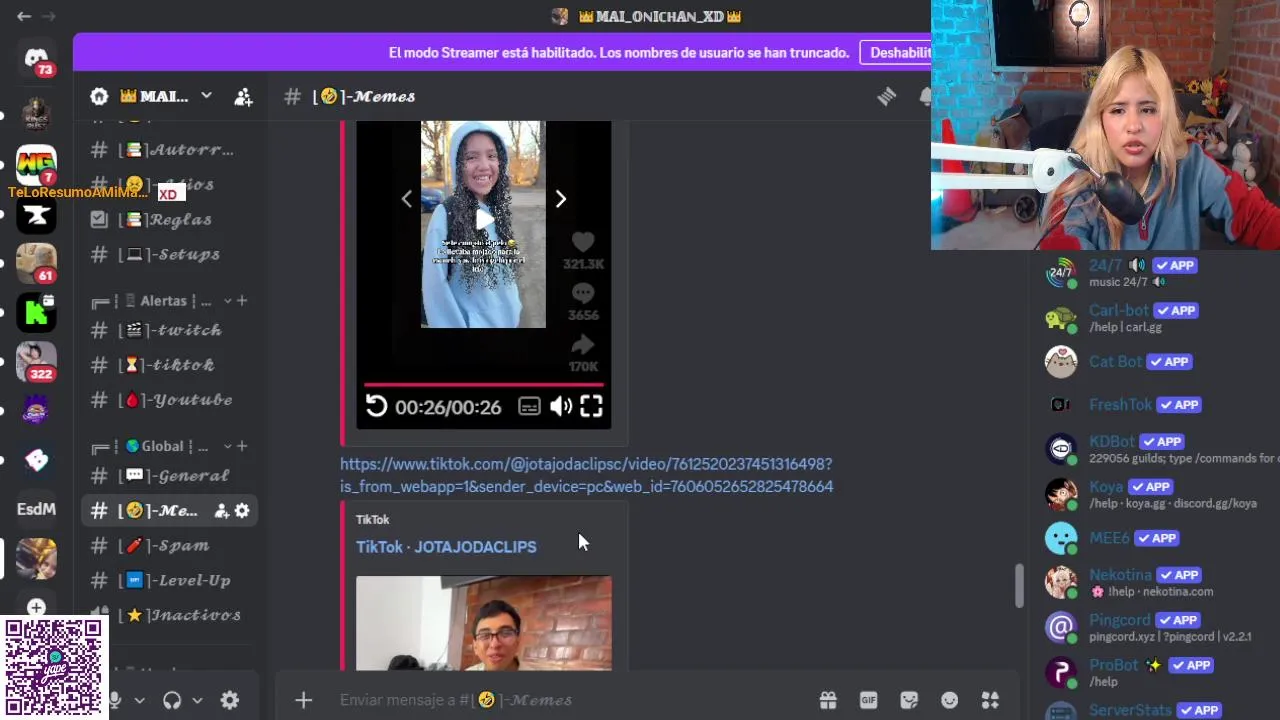The height and width of the screenshot is (720, 1280).
Task: Create channel in Global with plus
Action: [x=242, y=446]
